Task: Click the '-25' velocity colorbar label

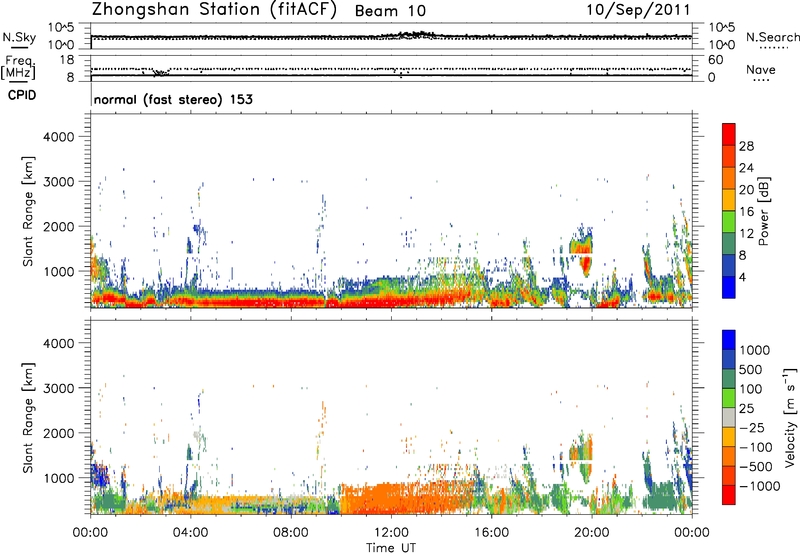Action: point(752,428)
